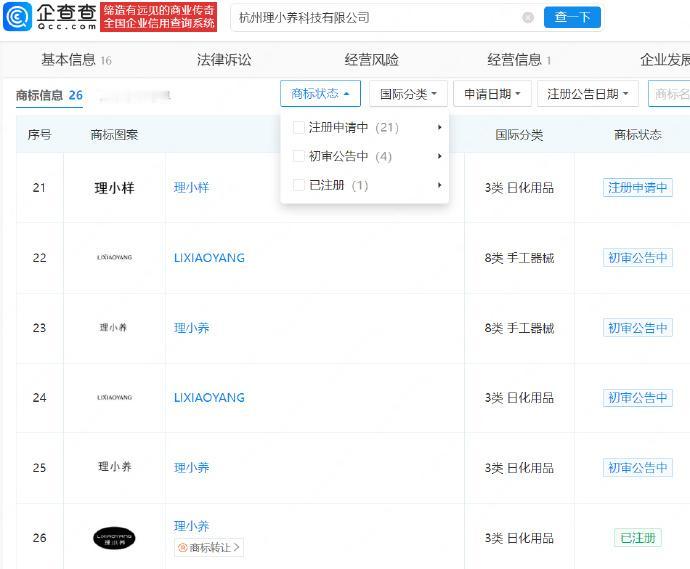Open LIXIAOYANG link in row 22
The height and width of the screenshot is (569, 690).
[x=209, y=258]
